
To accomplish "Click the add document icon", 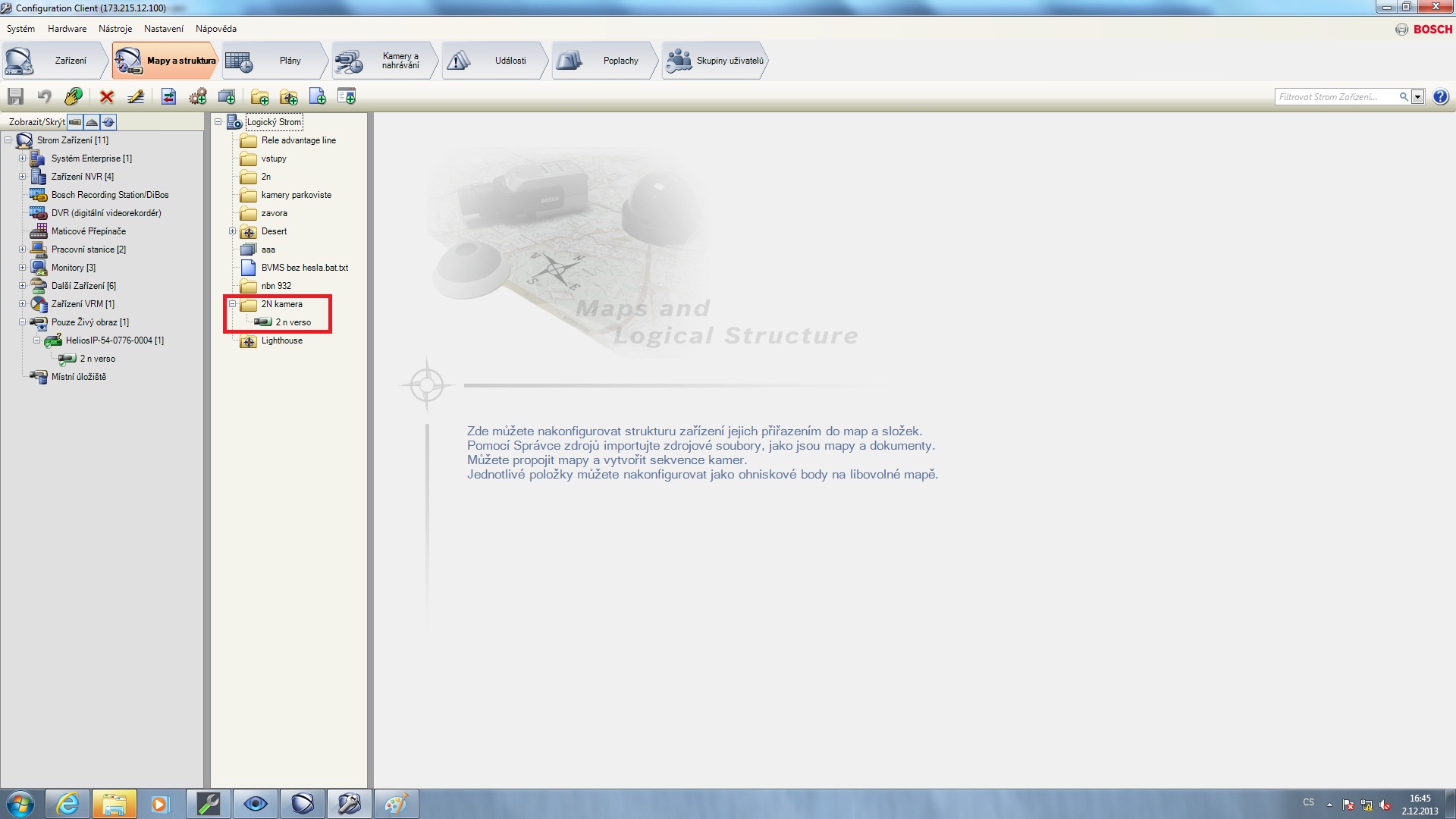I will 318,96.
